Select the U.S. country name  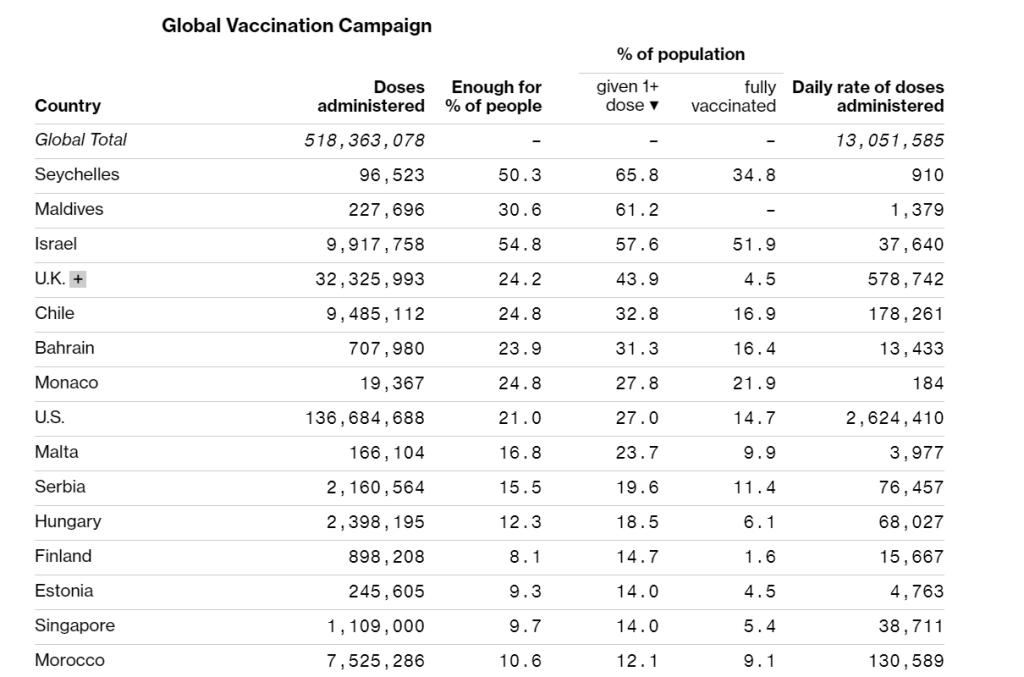tap(50, 418)
